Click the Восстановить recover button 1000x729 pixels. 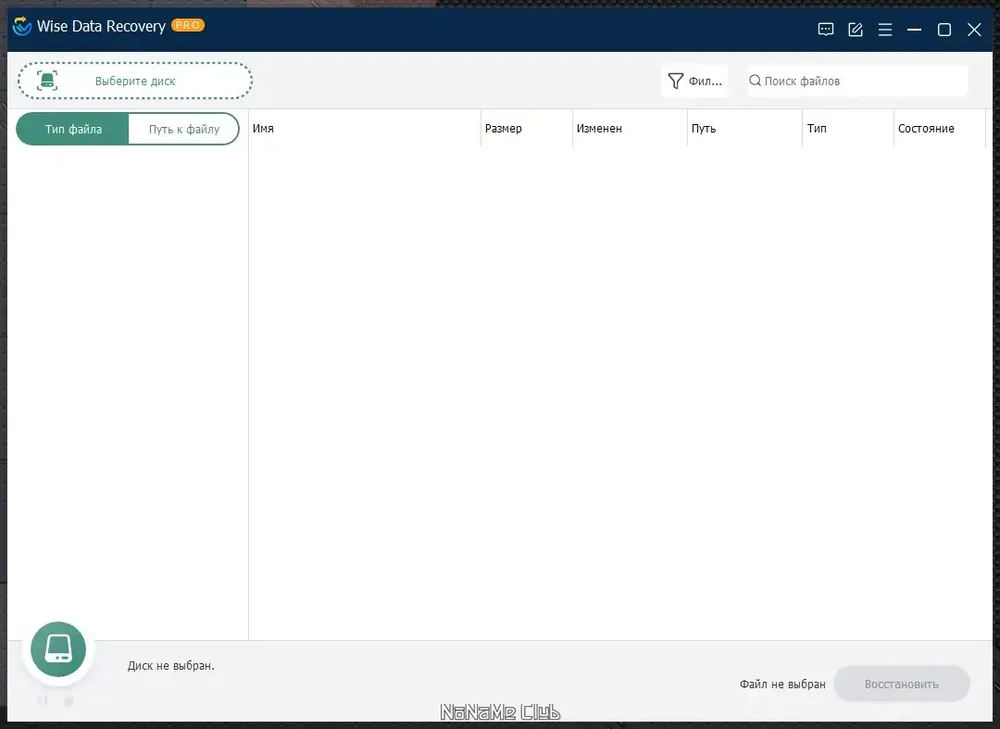(x=902, y=684)
